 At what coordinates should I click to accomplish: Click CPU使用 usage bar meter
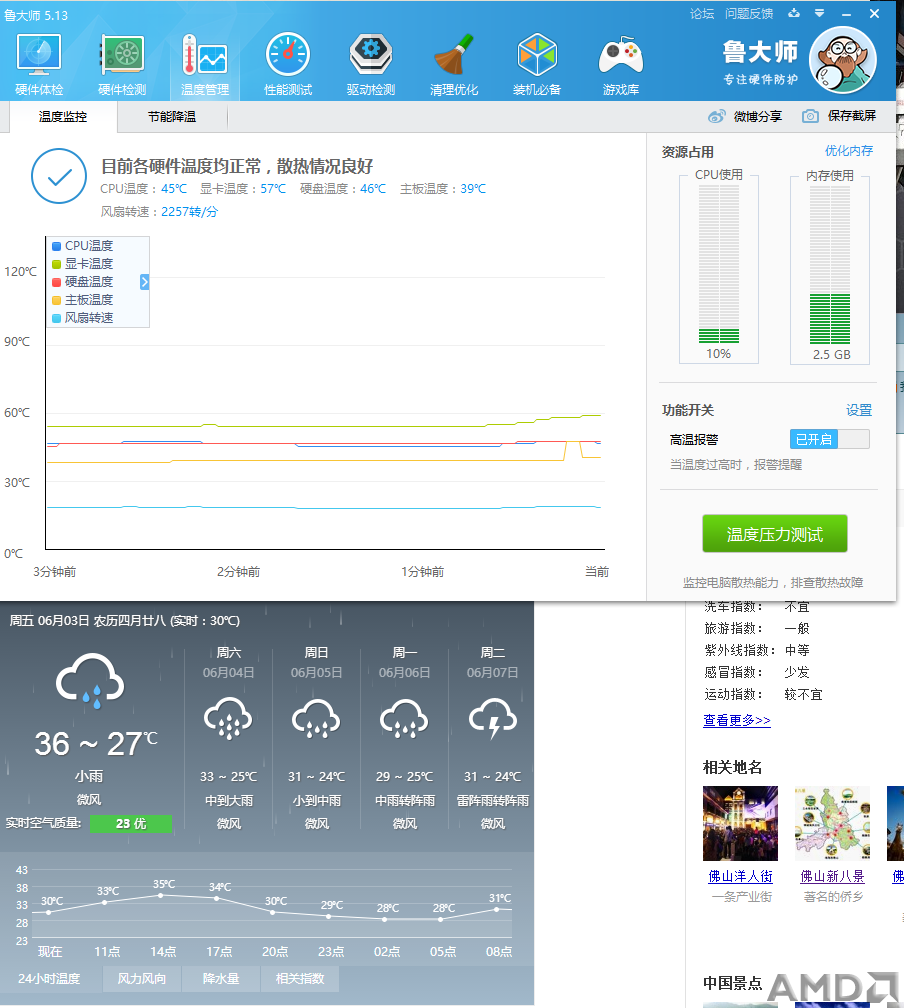(x=719, y=264)
